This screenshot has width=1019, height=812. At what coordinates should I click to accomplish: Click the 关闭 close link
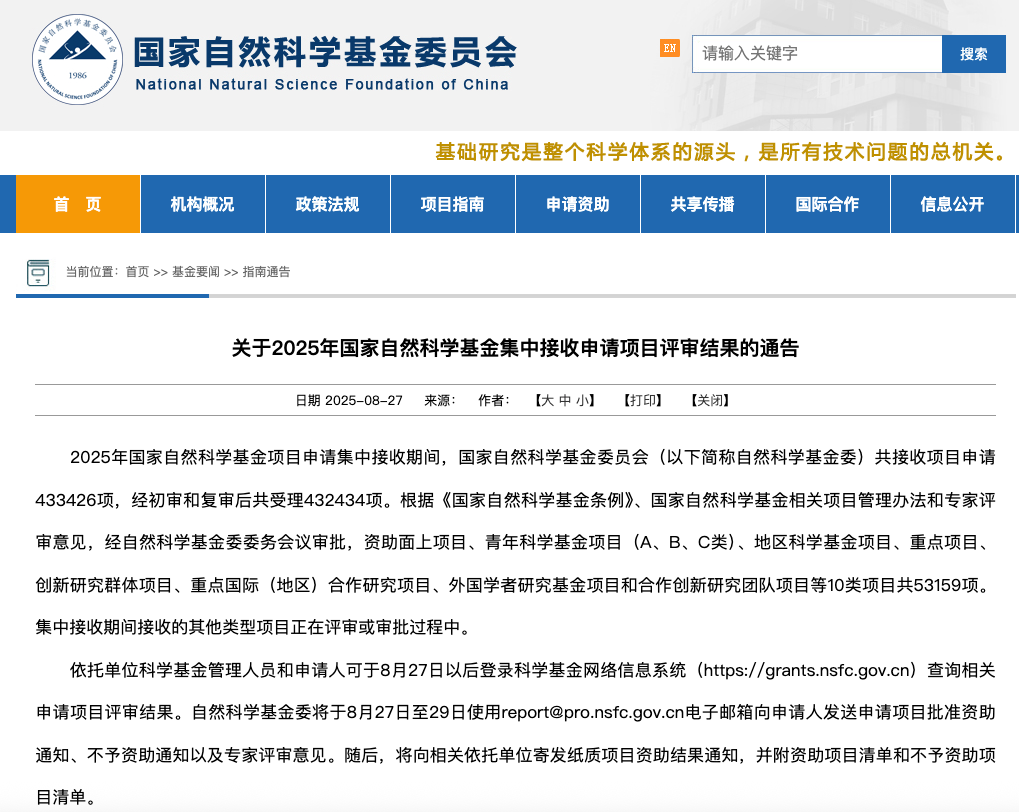coord(709,400)
